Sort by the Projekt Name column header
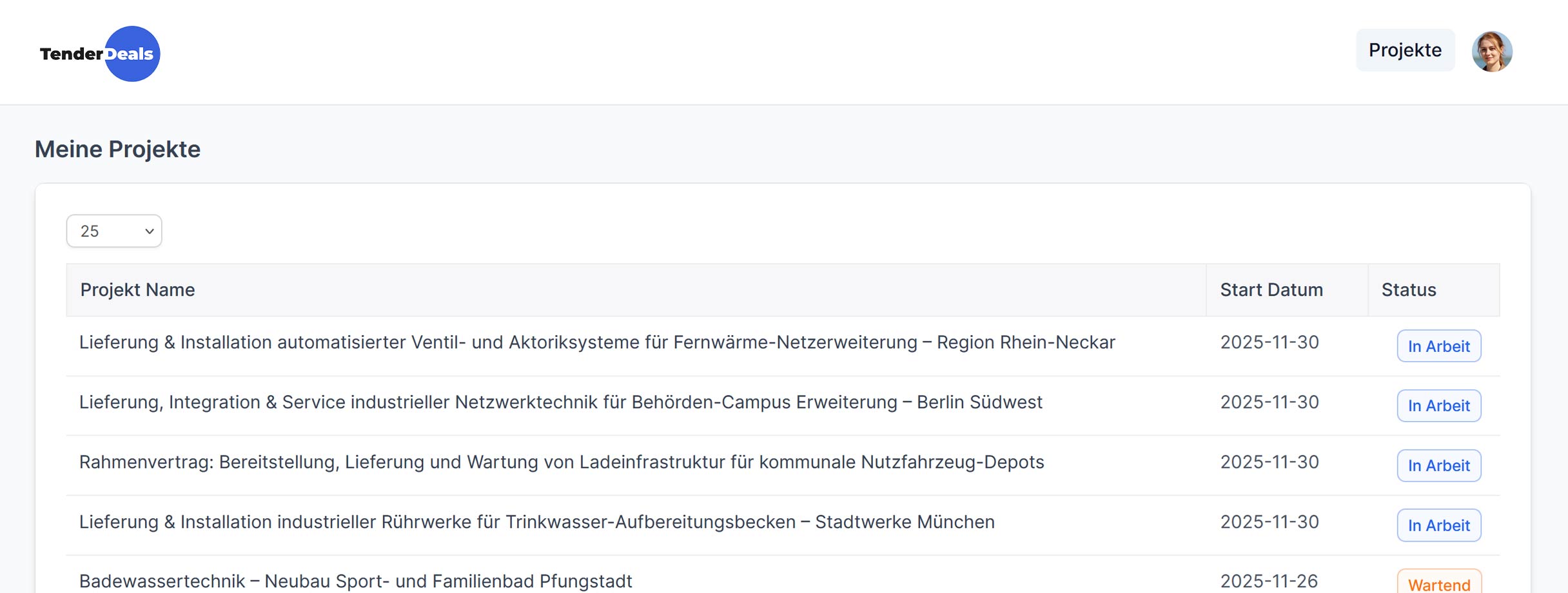The width and height of the screenshot is (1568, 593). [x=137, y=290]
